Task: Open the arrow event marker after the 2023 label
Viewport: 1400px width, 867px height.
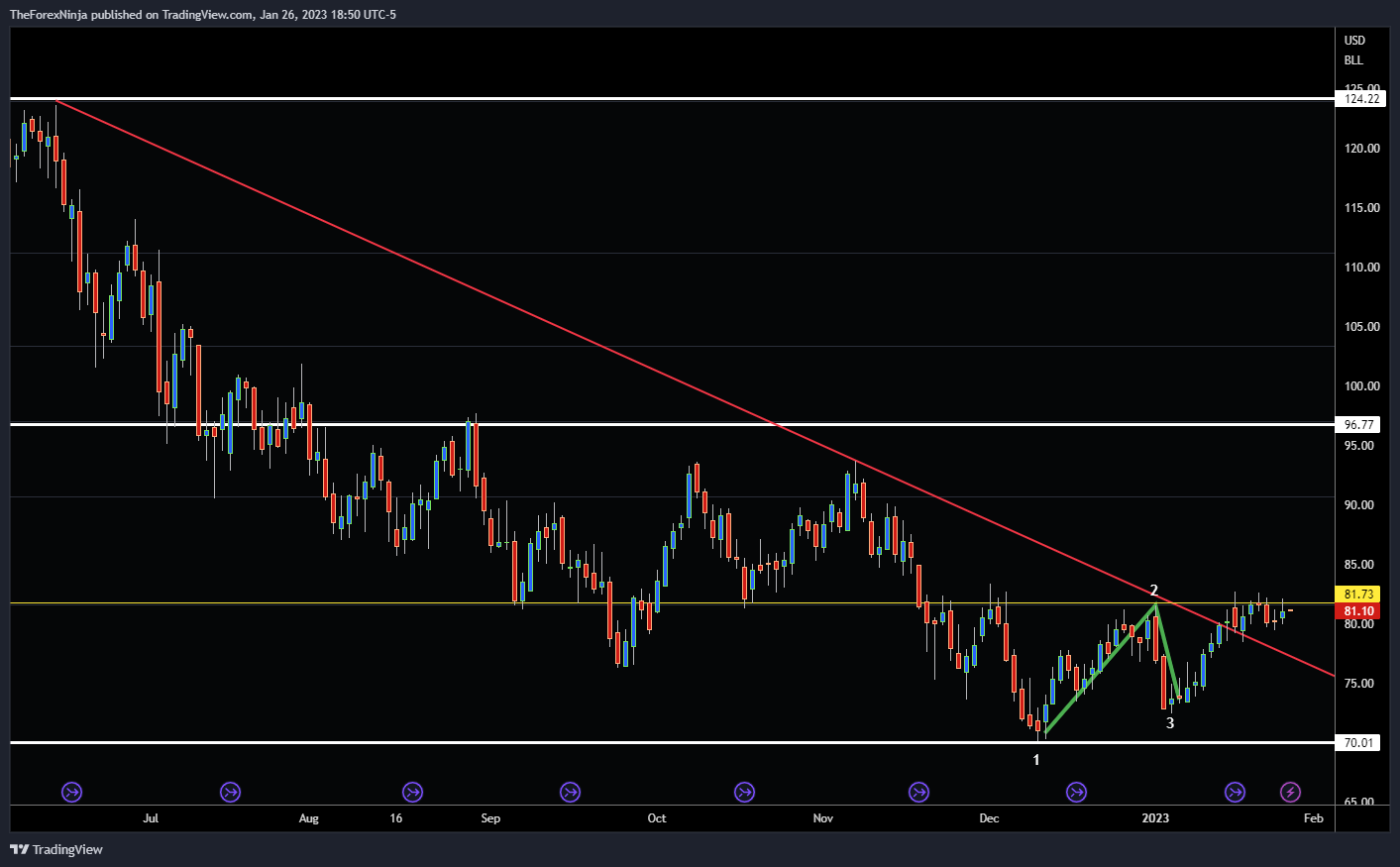Action: click(x=1235, y=792)
